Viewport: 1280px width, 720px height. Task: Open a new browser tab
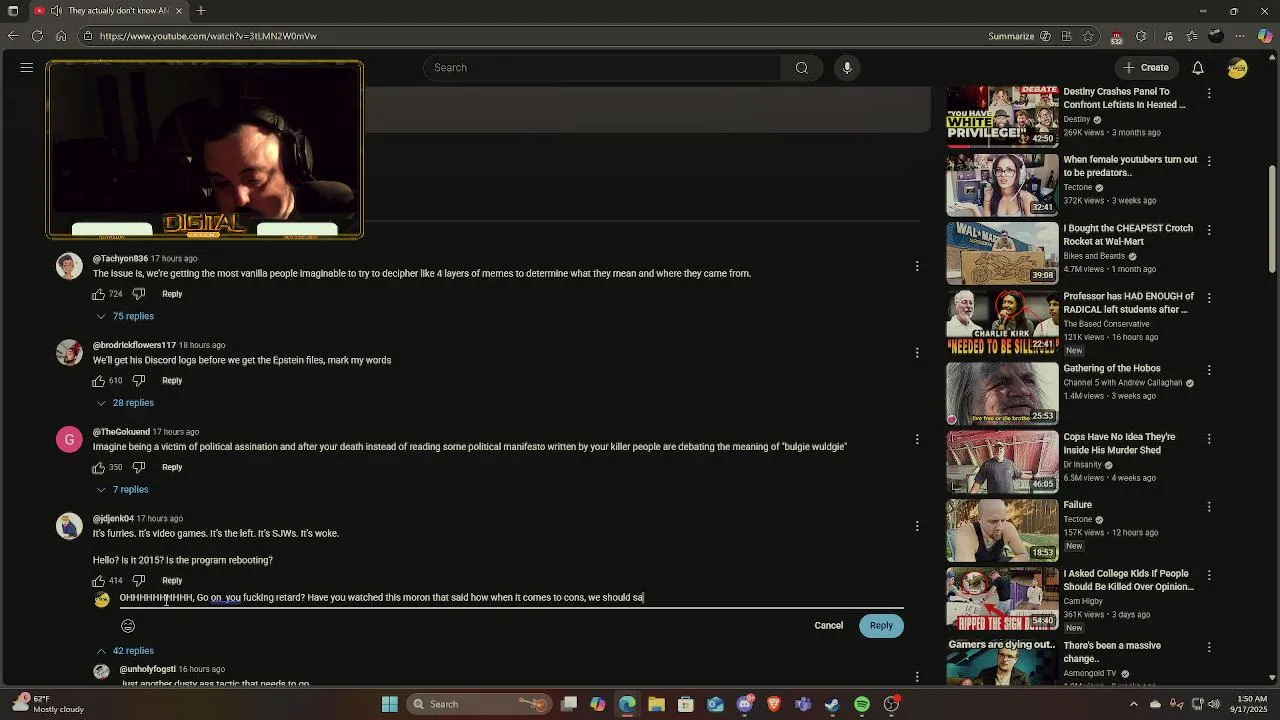[201, 11]
